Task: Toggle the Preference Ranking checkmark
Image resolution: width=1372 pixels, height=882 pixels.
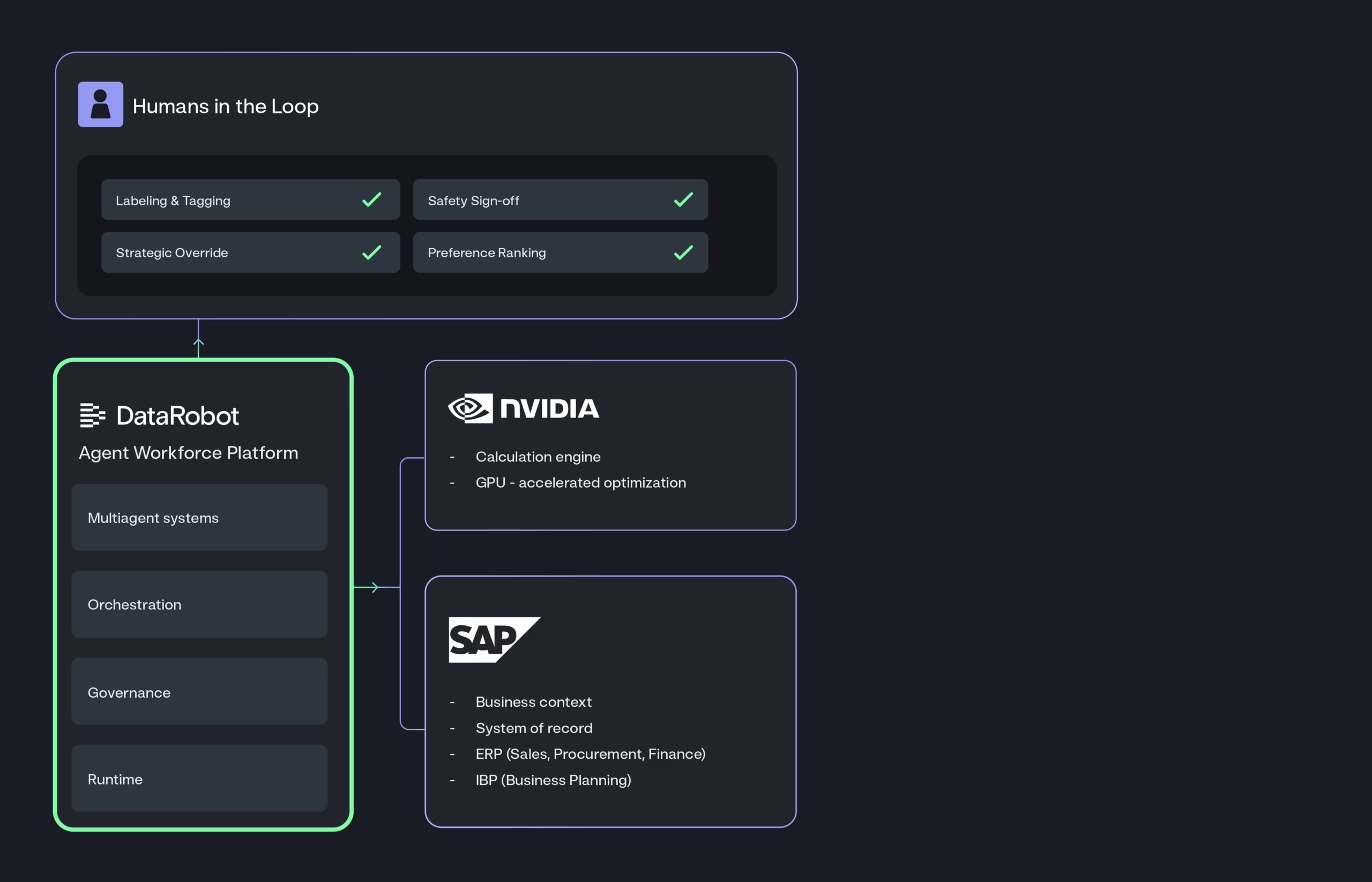Action: (x=683, y=252)
